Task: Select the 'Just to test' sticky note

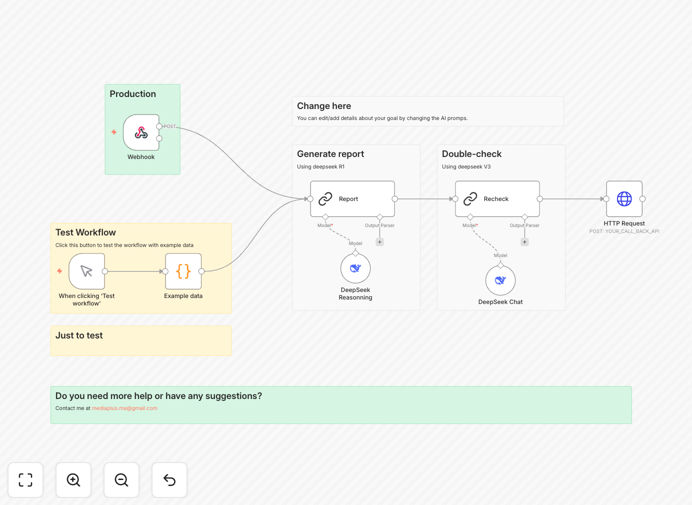Action: click(141, 341)
